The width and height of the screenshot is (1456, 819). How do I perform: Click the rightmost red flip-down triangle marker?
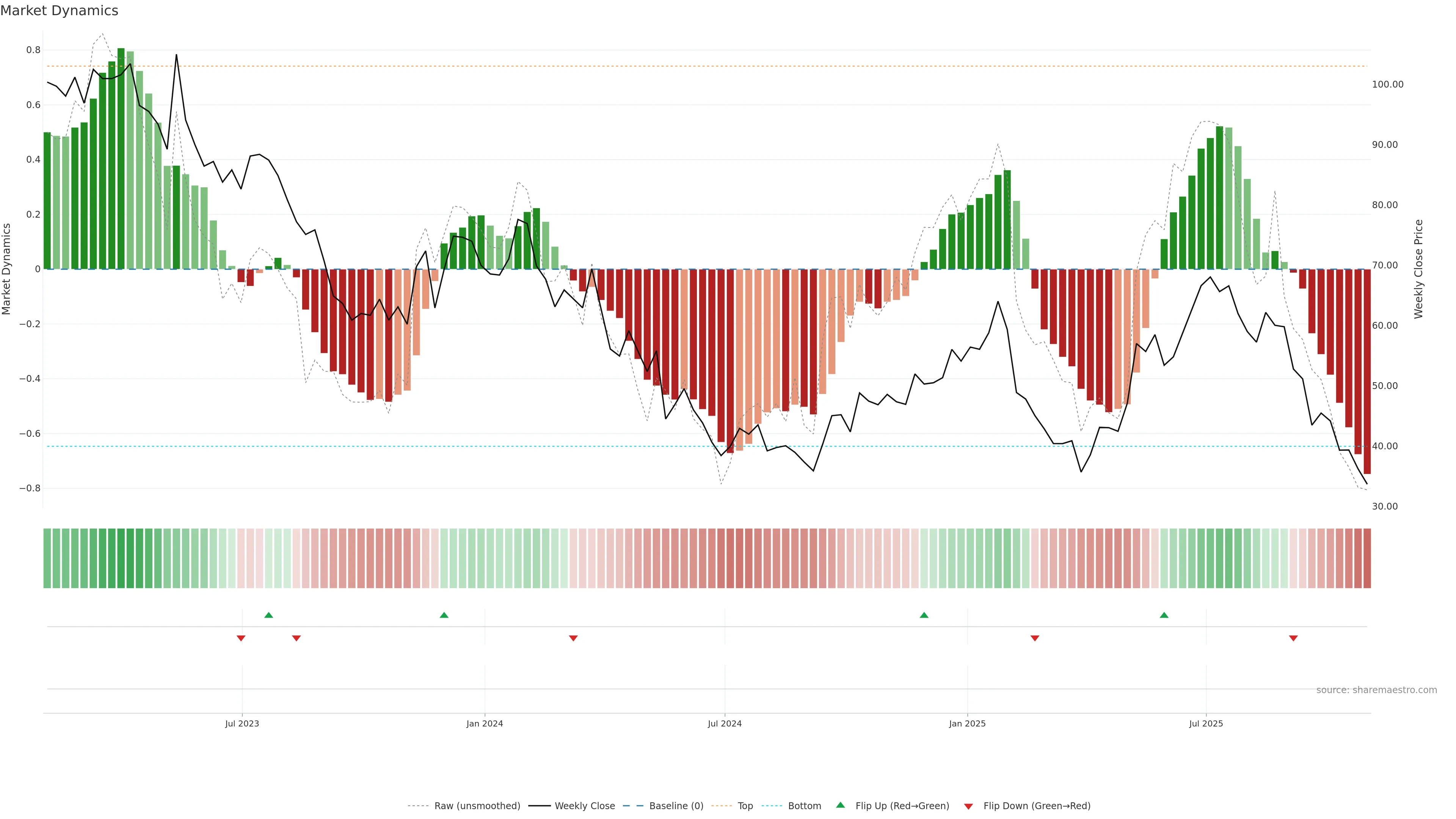1293,638
